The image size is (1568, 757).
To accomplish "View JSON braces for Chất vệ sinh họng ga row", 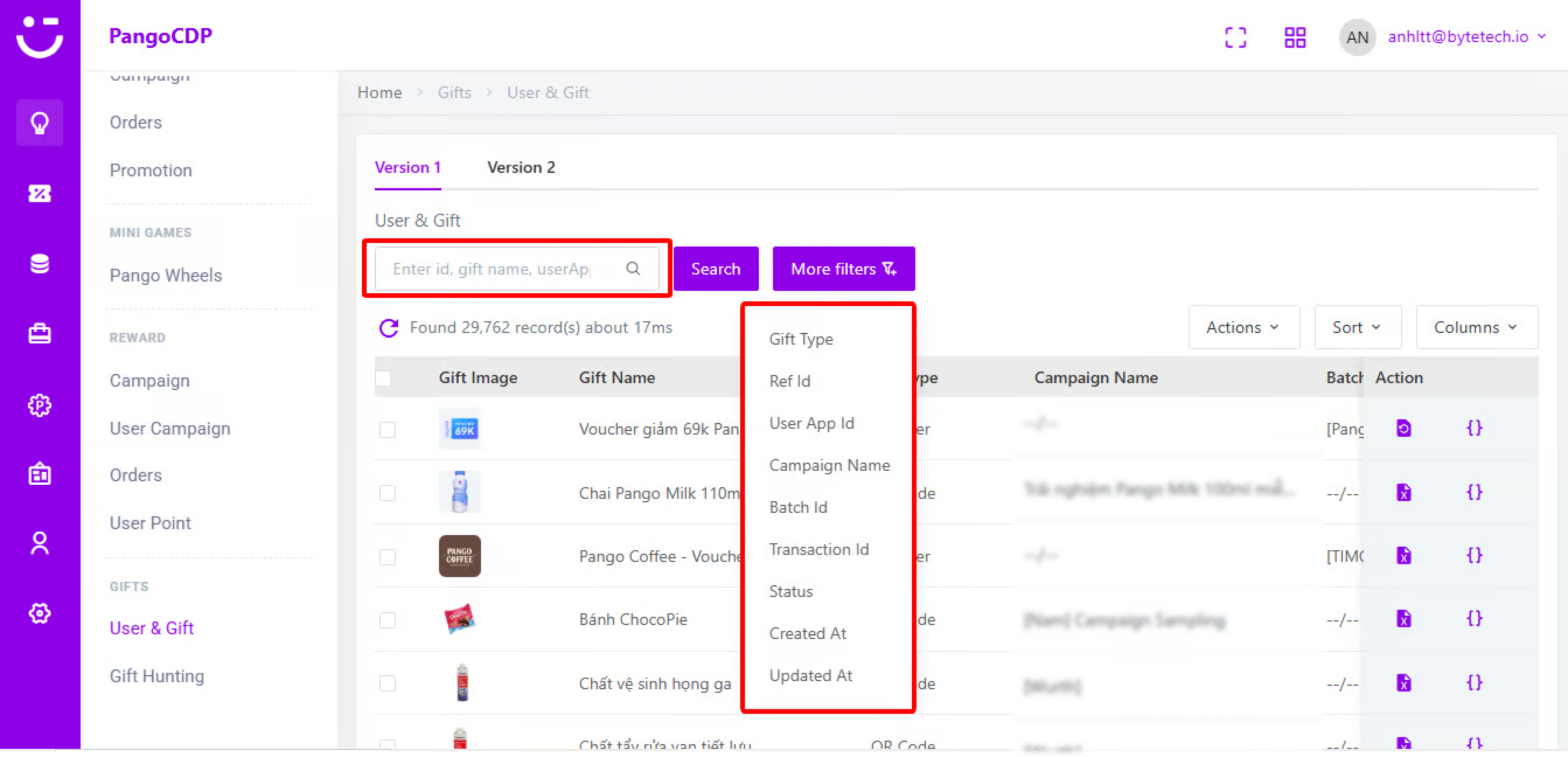I will 1474,683.
